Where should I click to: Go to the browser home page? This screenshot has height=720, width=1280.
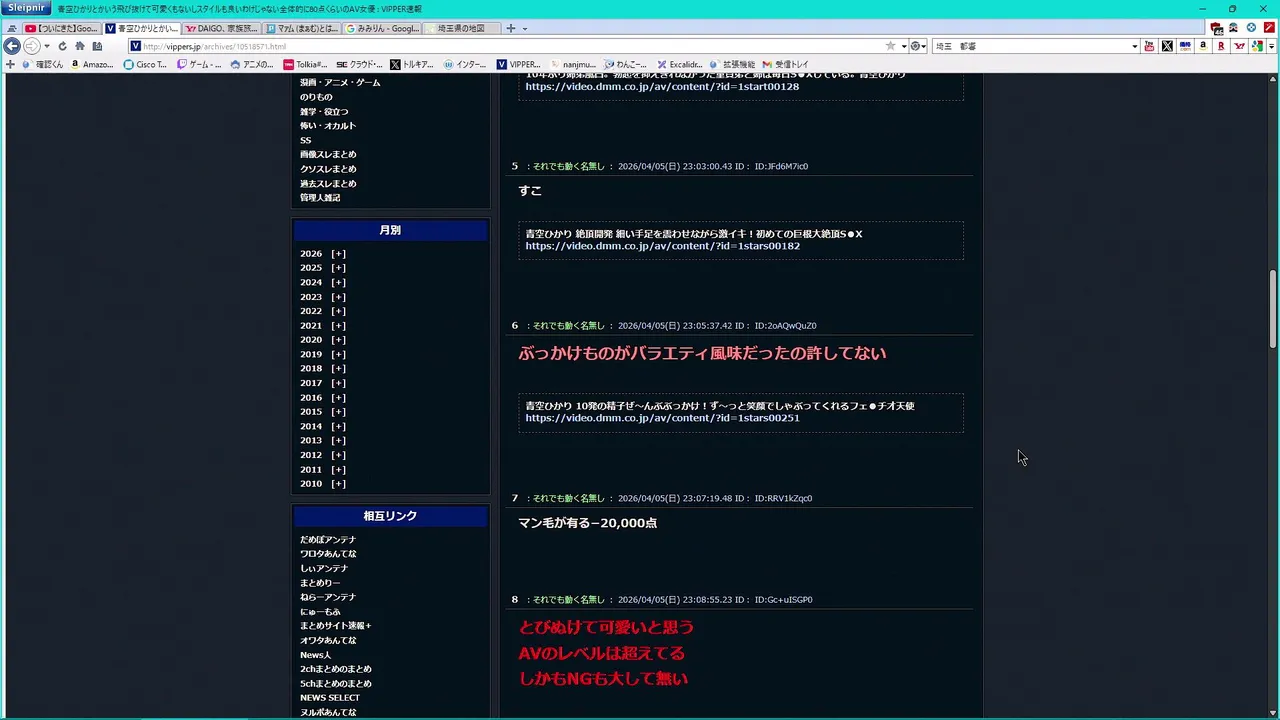[x=80, y=46]
